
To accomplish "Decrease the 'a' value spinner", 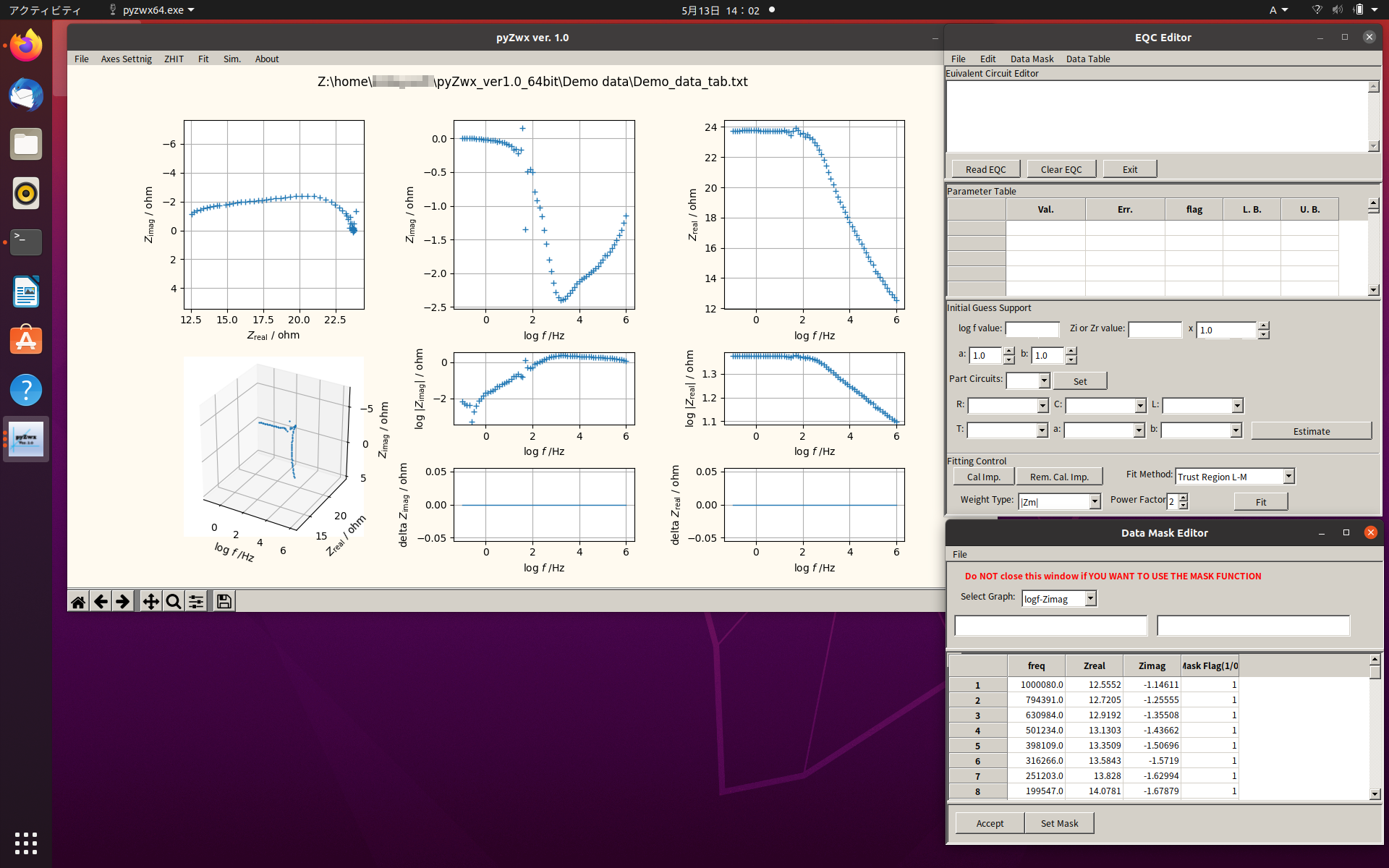I will click(x=1008, y=359).
